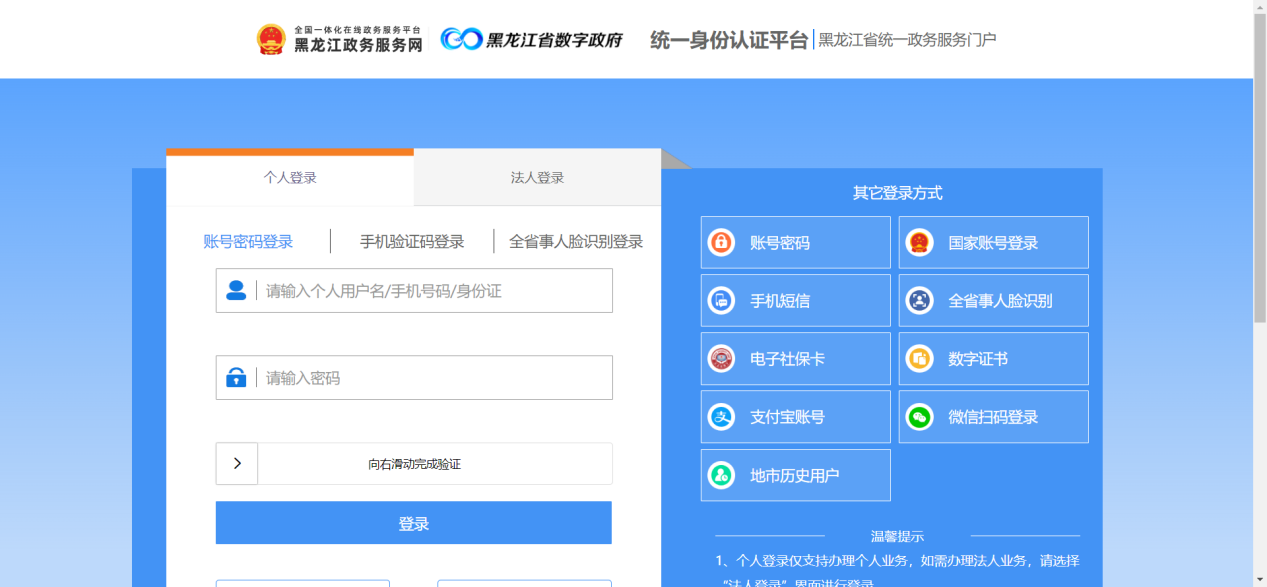This screenshot has height=587, width=1267.
Task: Click the 全省事人脸识别 face icon
Action: point(919,301)
